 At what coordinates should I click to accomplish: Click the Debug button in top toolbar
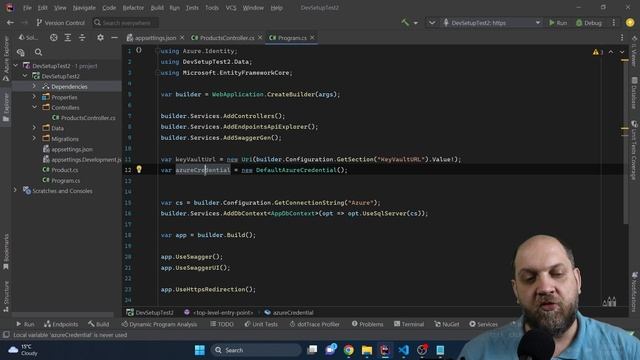(x=589, y=23)
